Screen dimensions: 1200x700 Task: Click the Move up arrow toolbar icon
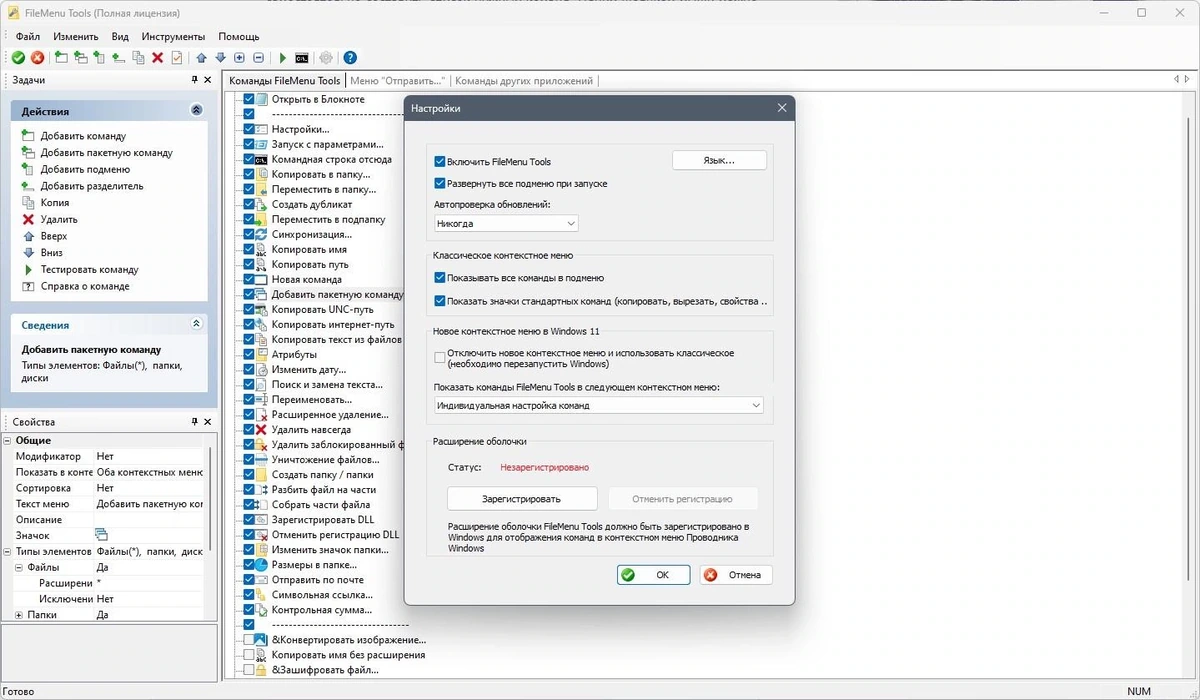(202, 58)
